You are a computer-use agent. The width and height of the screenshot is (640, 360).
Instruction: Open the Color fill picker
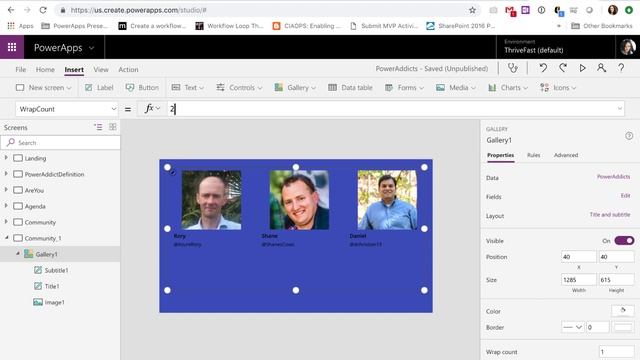tap(623, 311)
